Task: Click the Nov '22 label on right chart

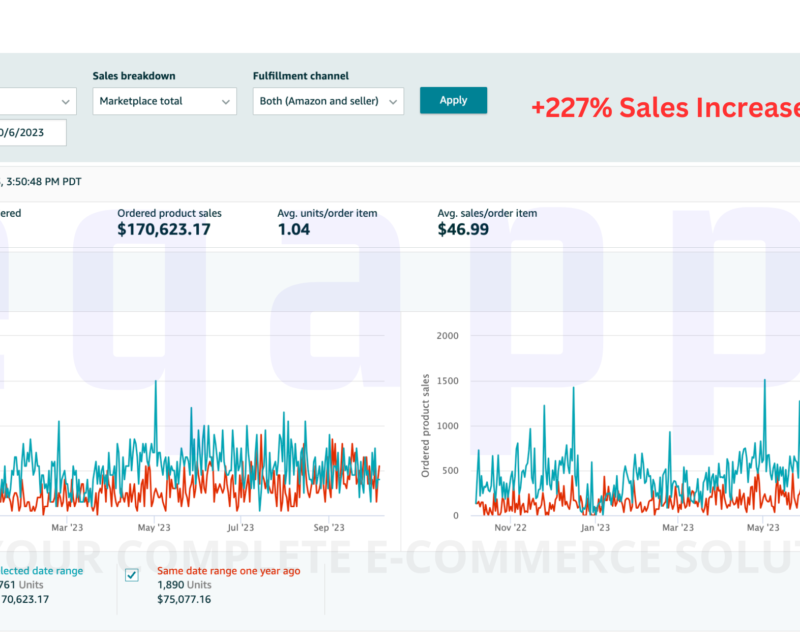Action: (x=511, y=527)
